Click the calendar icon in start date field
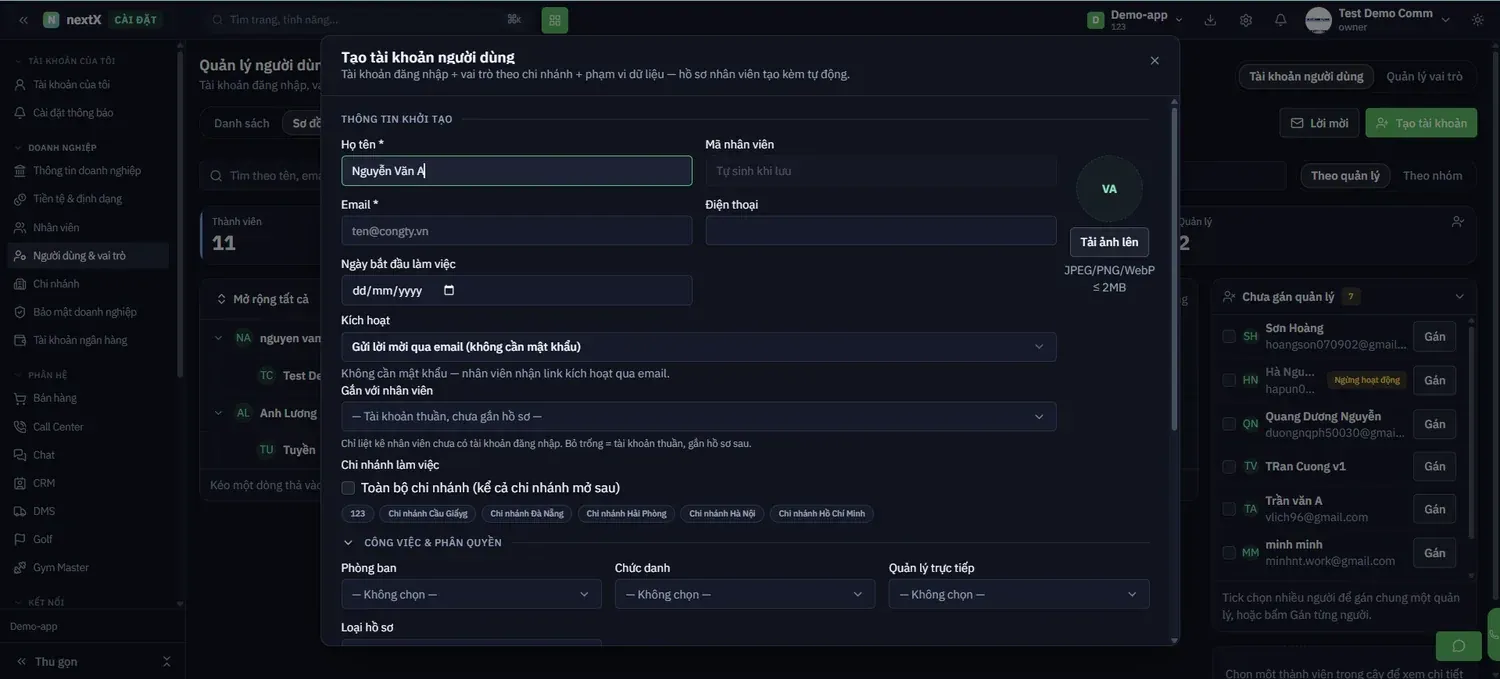The width and height of the screenshot is (1500, 679). click(449, 291)
